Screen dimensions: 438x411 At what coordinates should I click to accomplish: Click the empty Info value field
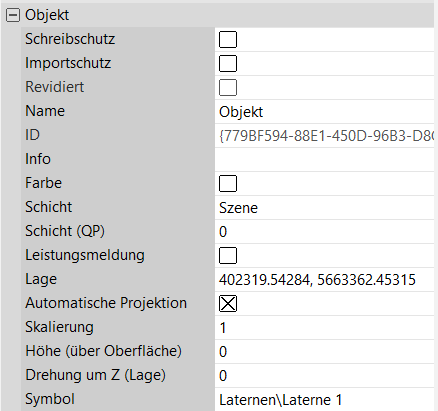point(324,160)
